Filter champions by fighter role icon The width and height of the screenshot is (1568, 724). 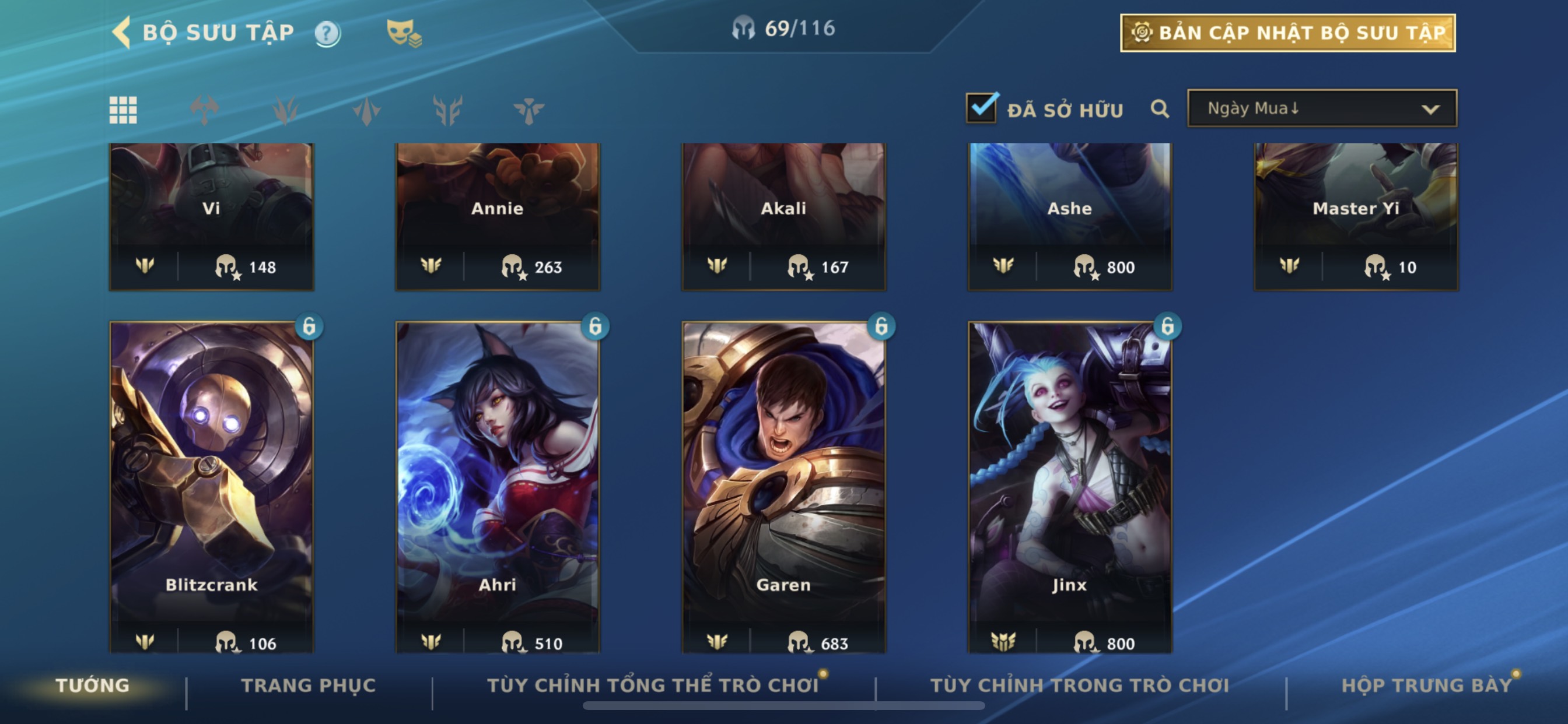205,110
